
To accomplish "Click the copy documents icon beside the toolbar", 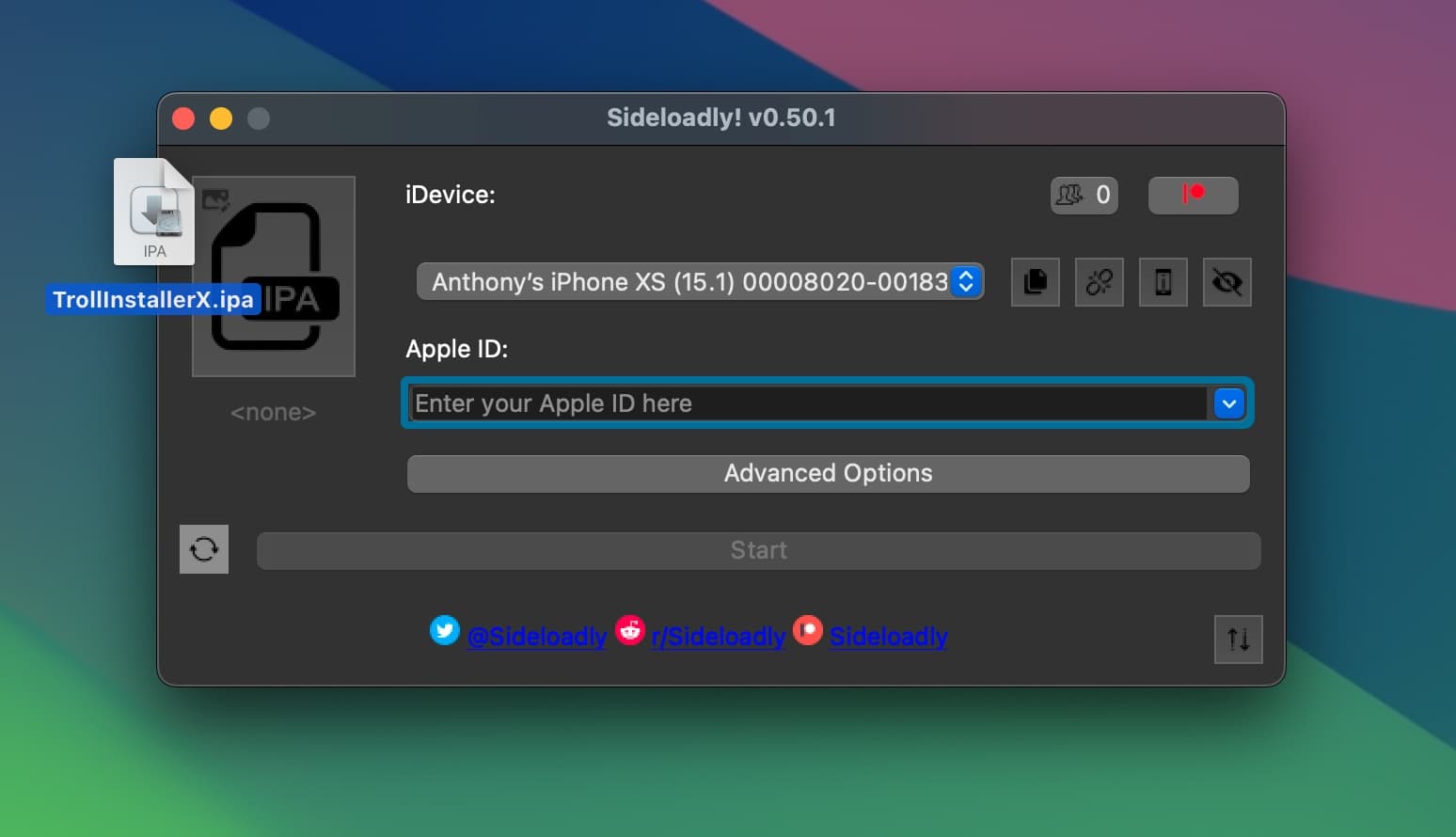I will tap(1035, 282).
